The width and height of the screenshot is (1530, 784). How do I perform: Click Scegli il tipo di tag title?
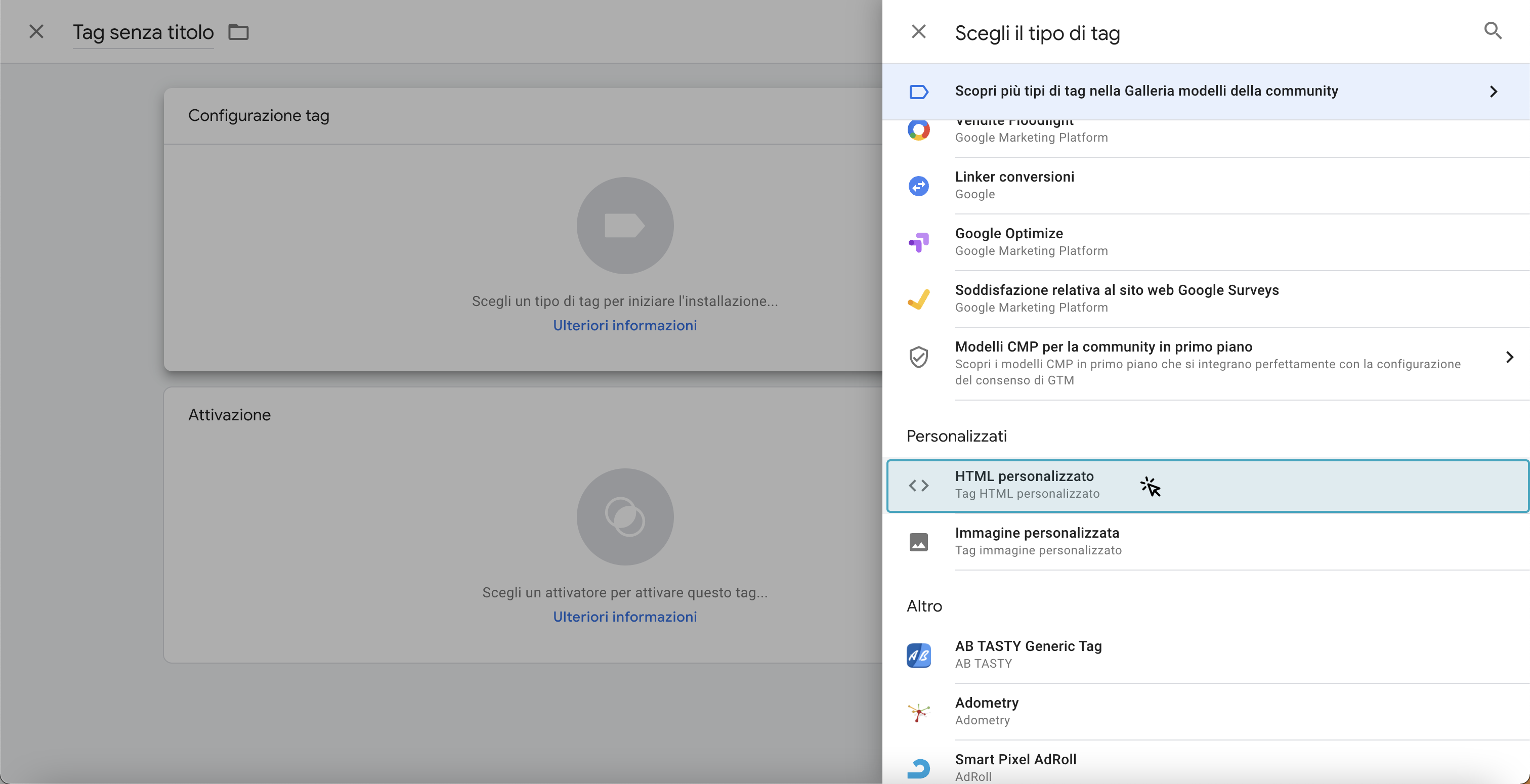click(x=1037, y=33)
